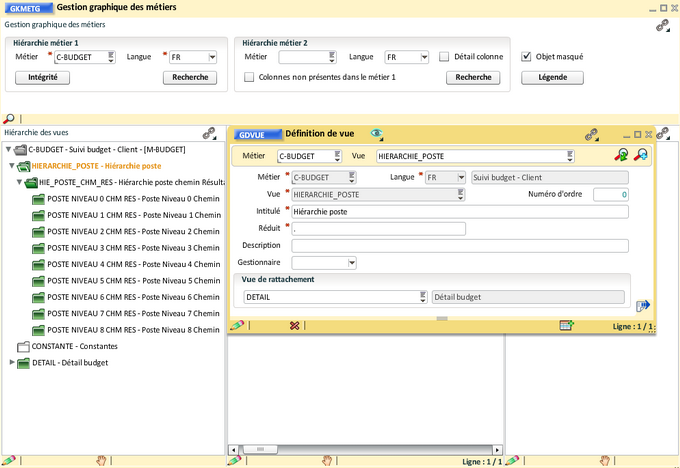Image resolution: width=680 pixels, height=468 pixels.
Task: Expand the DETAIL - Détail budget node
Action: click(x=12, y=362)
